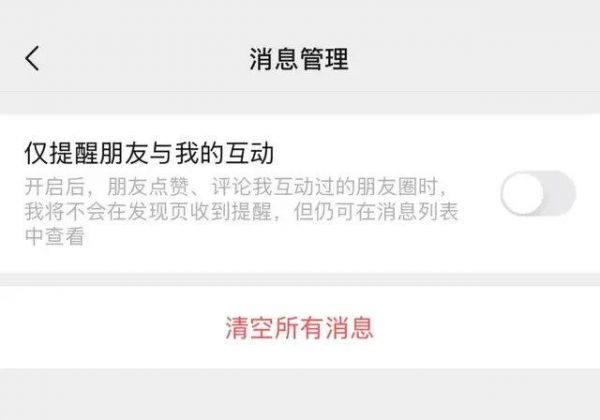600x420 pixels.
Task: Select the 仅提醒朋友与我的互动 setting label
Action: 149,153
